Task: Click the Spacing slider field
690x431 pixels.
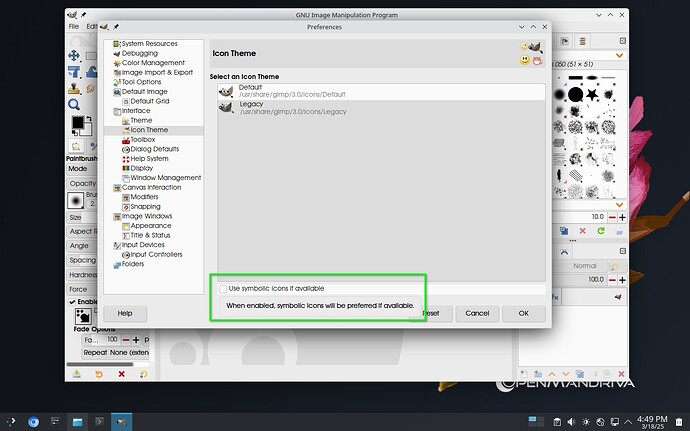Action: pyautogui.click(x=82, y=260)
